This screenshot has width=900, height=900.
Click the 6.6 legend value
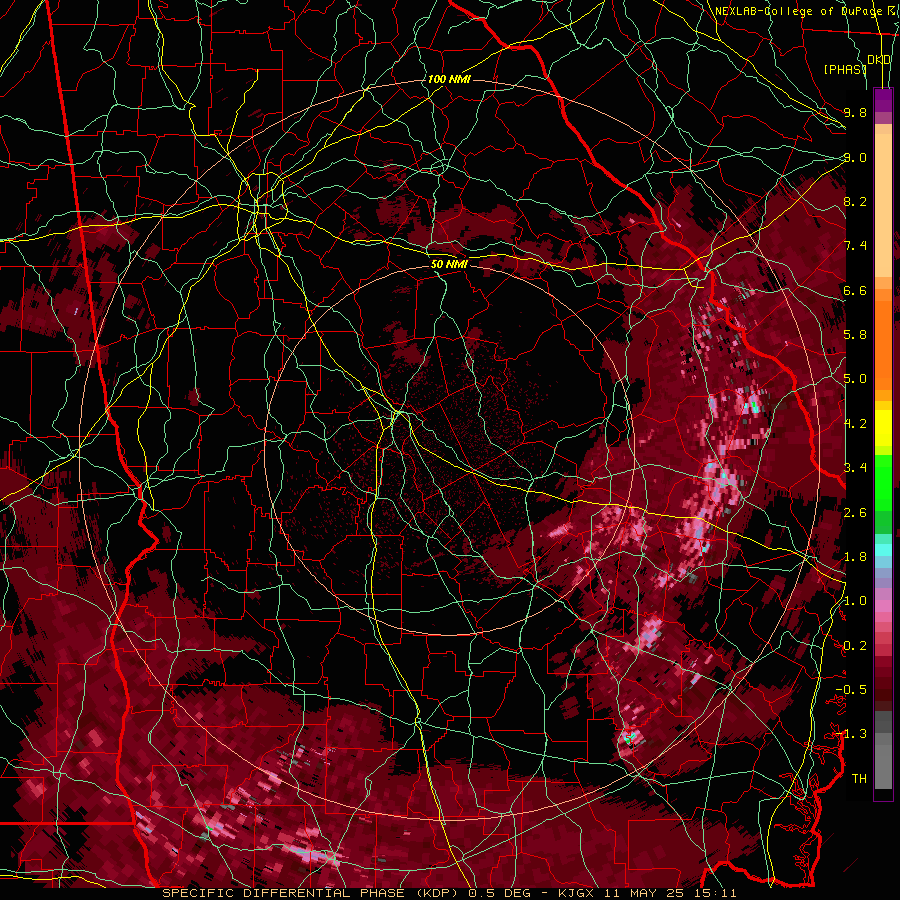tap(855, 290)
